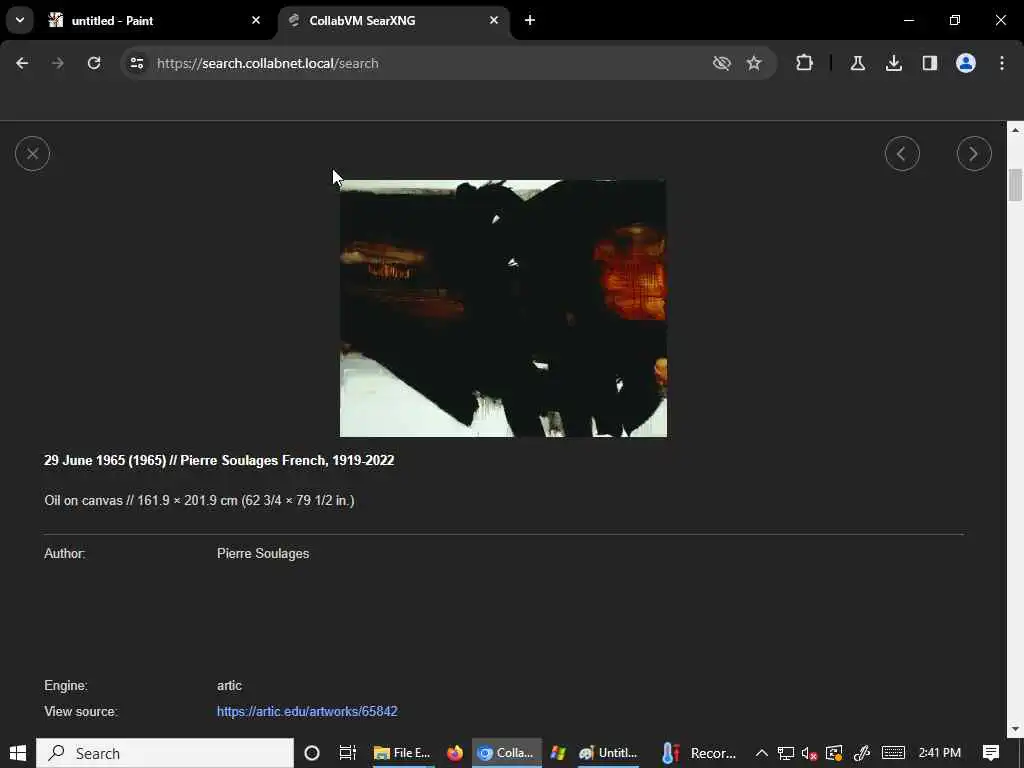
Task: Close the untitled - Paint tab
Action: [x=256, y=20]
